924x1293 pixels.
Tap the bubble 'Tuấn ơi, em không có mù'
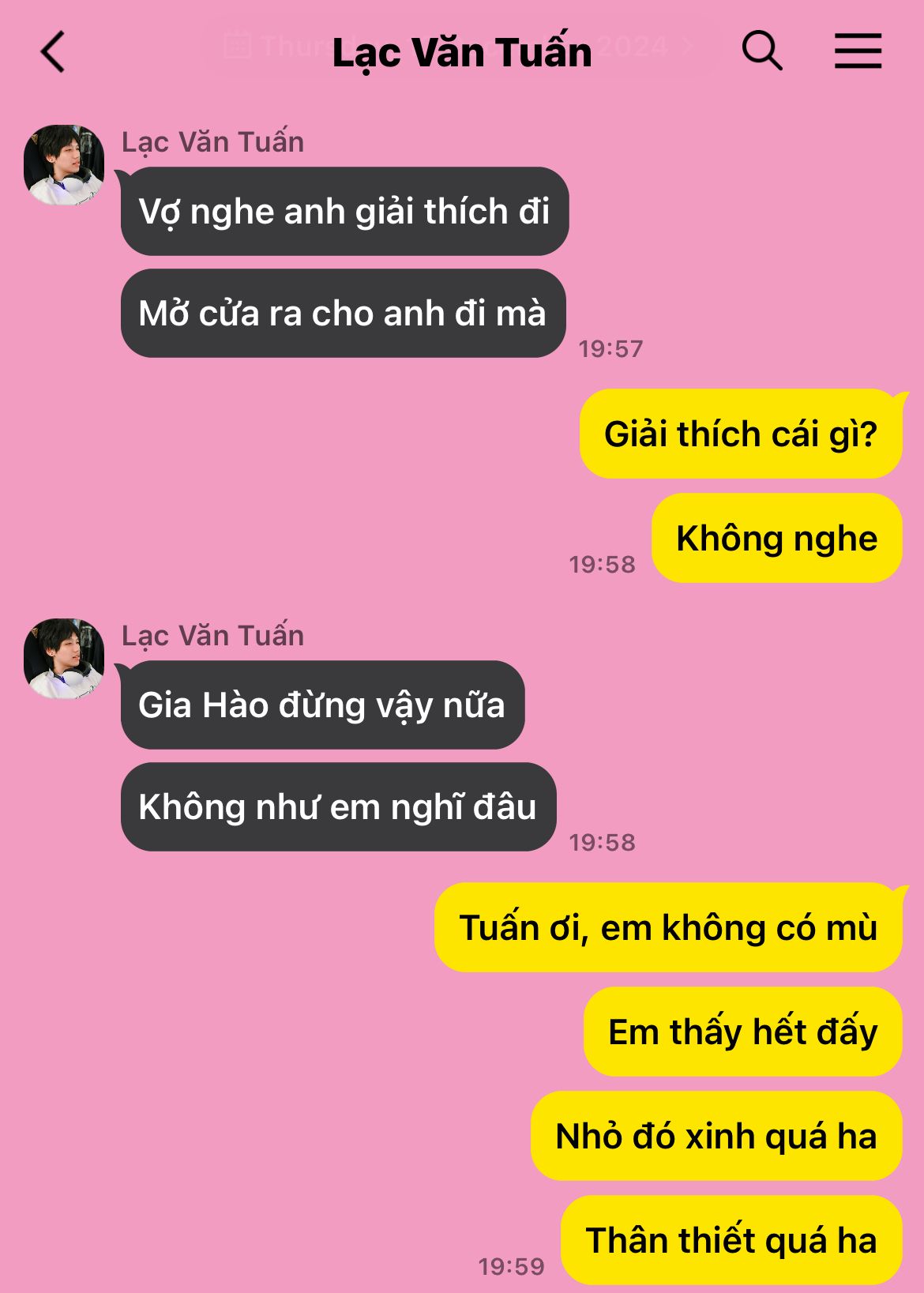coord(668,927)
